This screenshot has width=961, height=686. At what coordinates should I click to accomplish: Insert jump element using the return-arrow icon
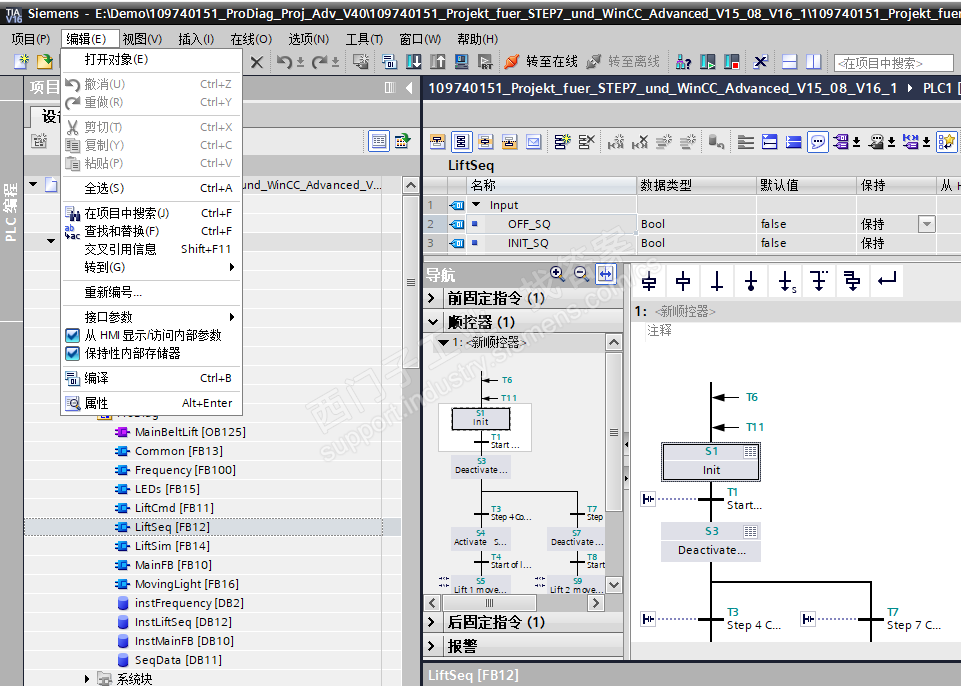(x=887, y=282)
